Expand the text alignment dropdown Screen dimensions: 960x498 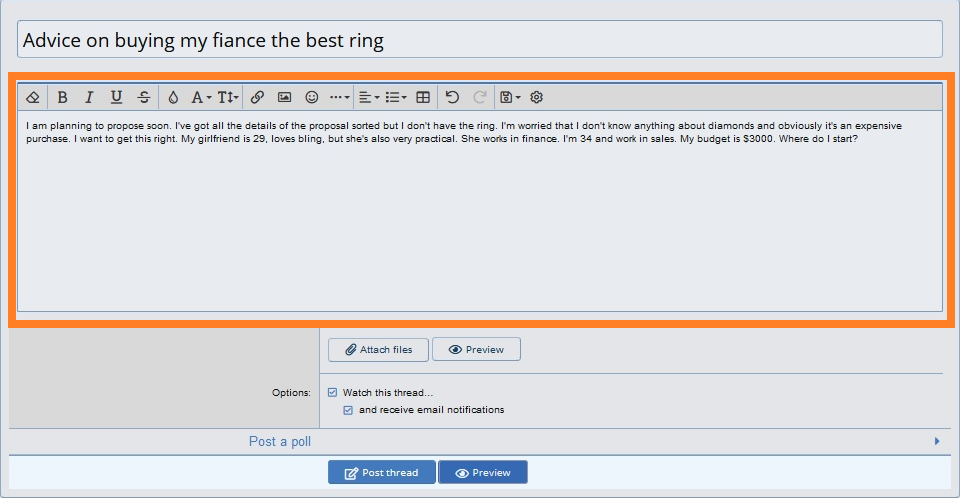click(369, 97)
